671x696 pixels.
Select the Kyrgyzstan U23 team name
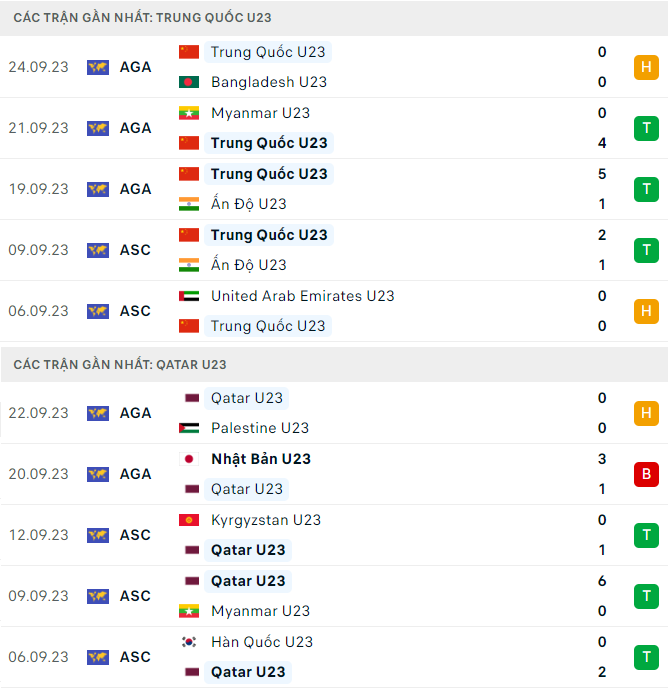click(x=266, y=520)
